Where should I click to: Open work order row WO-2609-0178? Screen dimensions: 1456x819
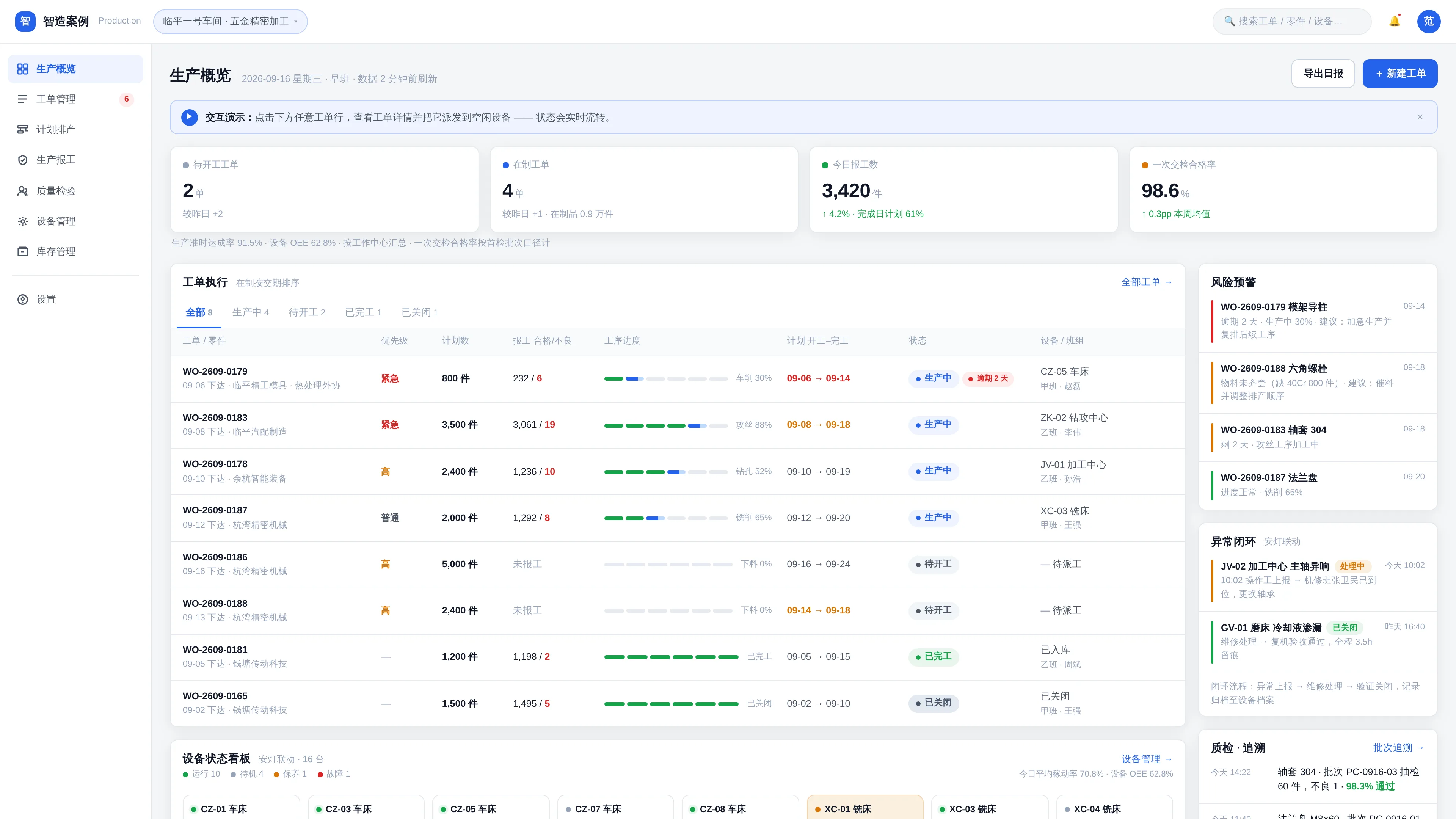pyautogui.click(x=678, y=471)
